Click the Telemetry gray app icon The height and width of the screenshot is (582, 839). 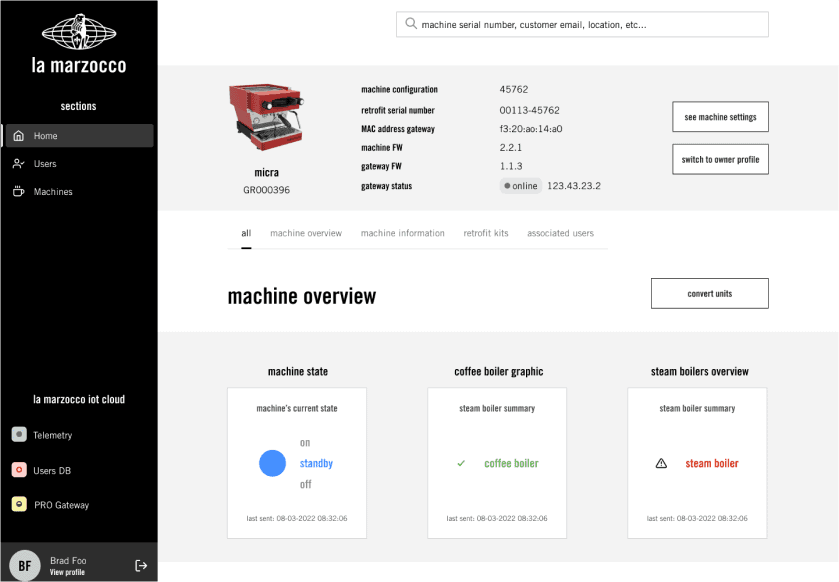pyautogui.click(x=19, y=434)
